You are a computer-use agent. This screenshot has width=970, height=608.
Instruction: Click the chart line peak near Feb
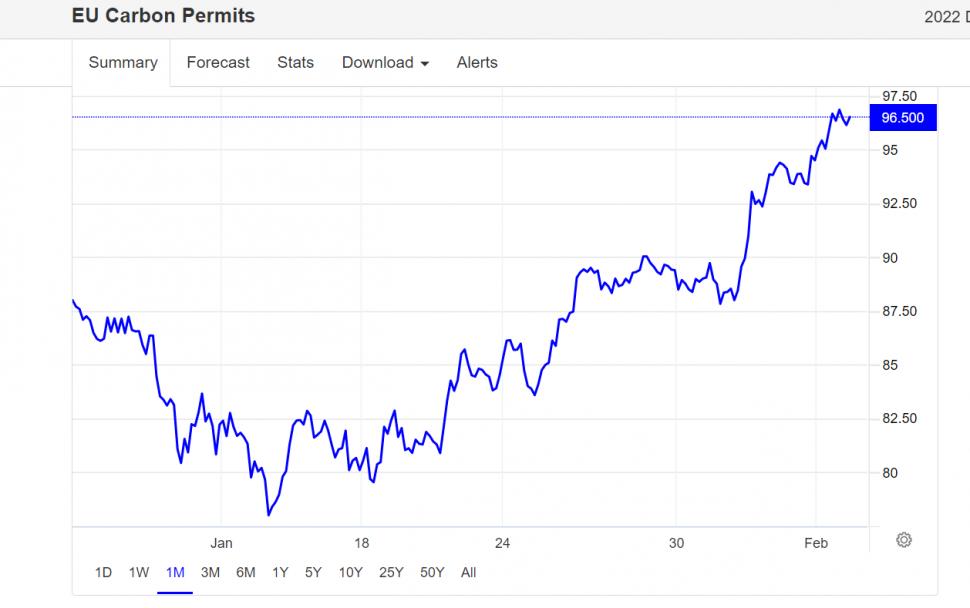tap(839, 111)
